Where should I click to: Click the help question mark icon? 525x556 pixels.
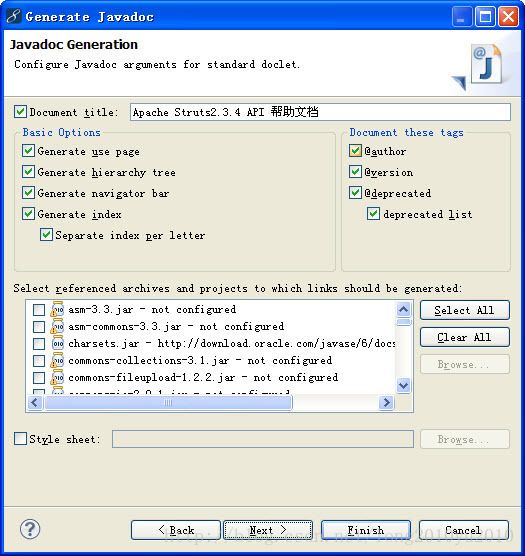30,529
